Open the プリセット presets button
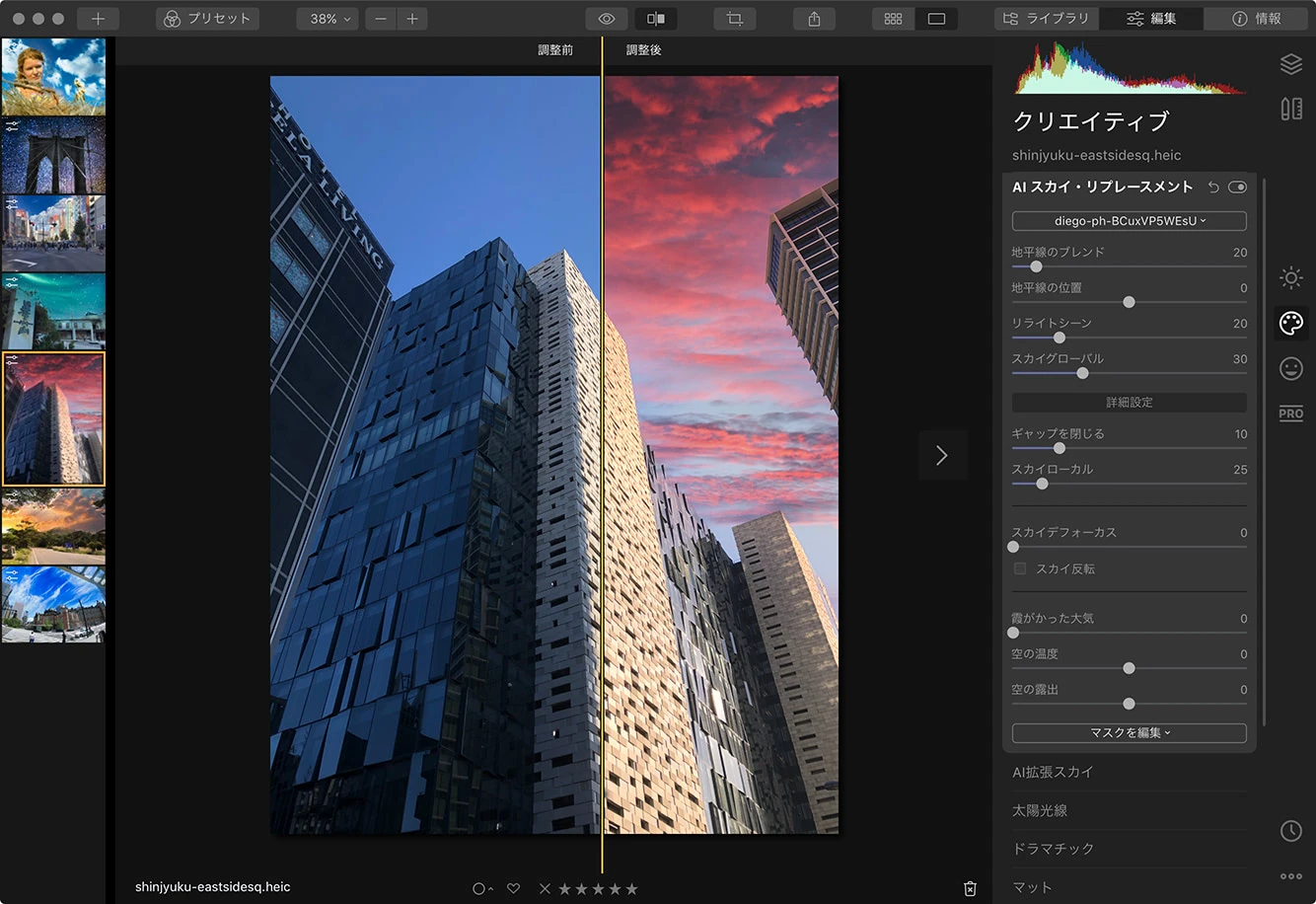The height and width of the screenshot is (904, 1316). coord(206,19)
